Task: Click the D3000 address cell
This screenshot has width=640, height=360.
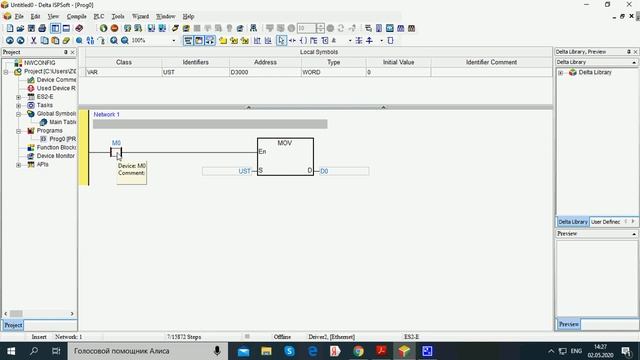Action: point(265,72)
